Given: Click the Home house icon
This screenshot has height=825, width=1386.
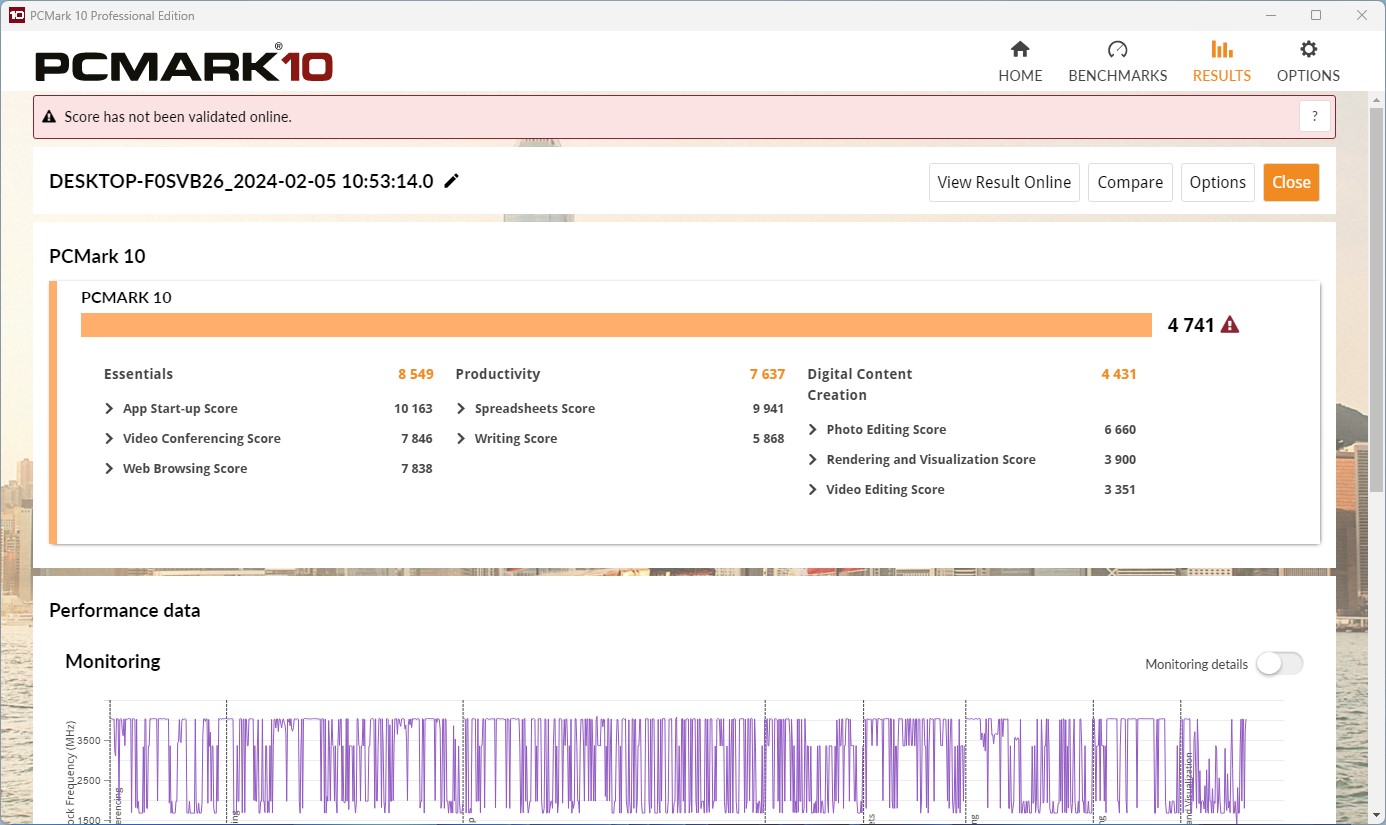Looking at the screenshot, I should 1020,50.
